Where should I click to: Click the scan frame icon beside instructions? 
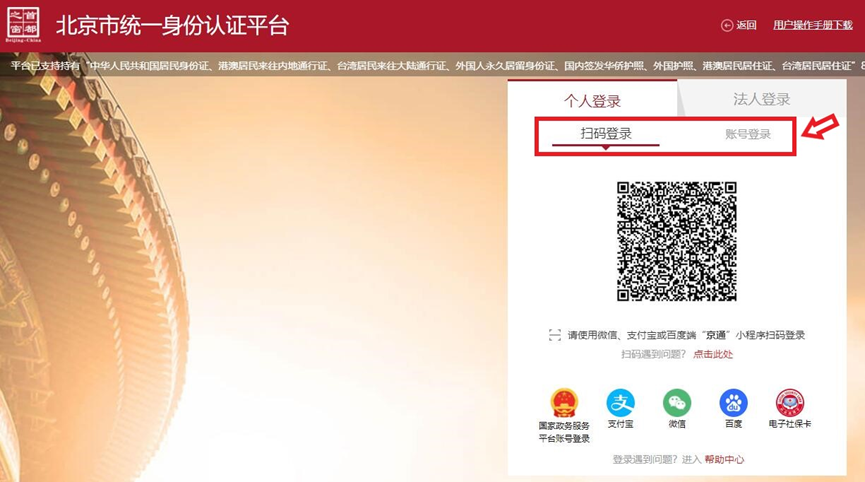[x=554, y=335]
